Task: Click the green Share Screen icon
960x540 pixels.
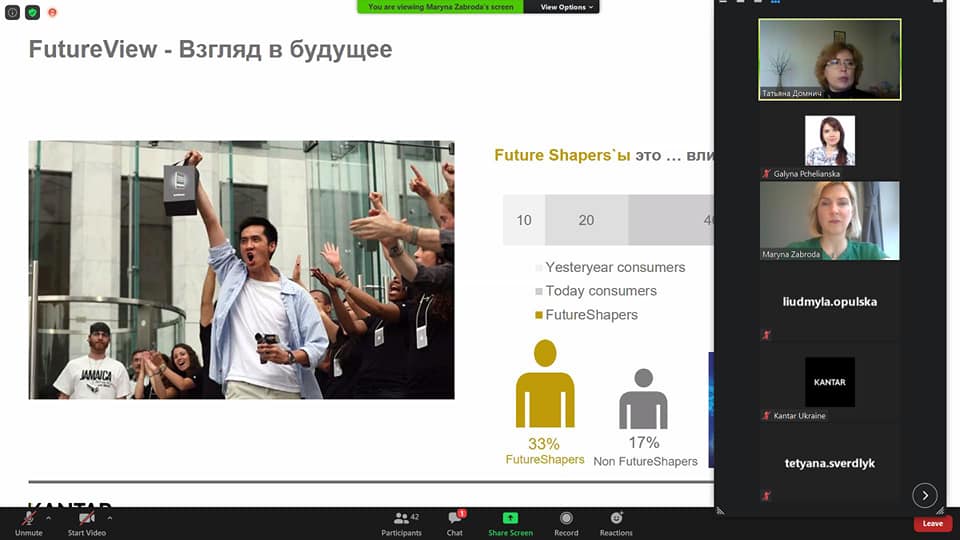Action: 510,518
